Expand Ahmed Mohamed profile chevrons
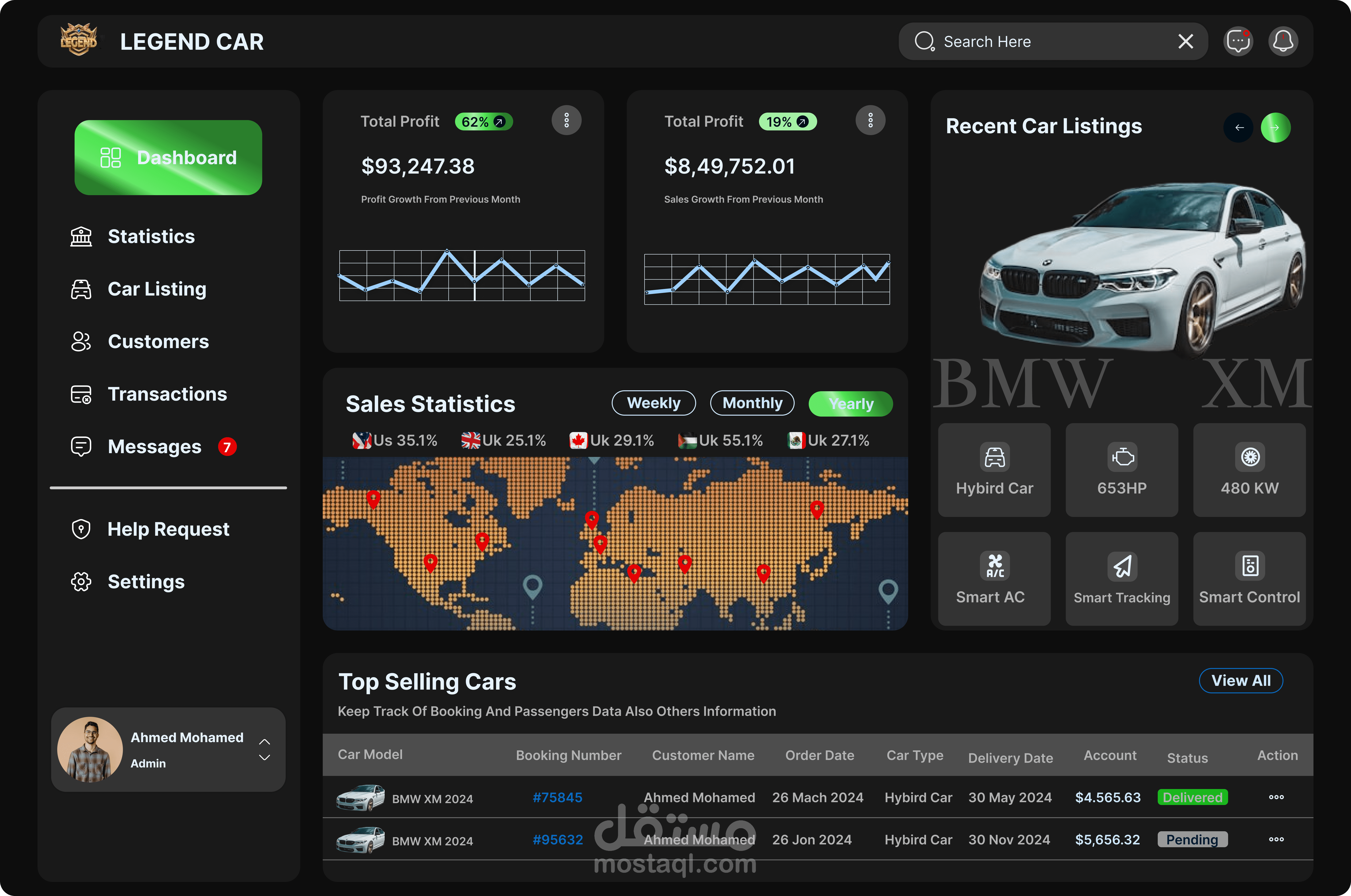The width and height of the screenshot is (1351, 896). point(265,750)
